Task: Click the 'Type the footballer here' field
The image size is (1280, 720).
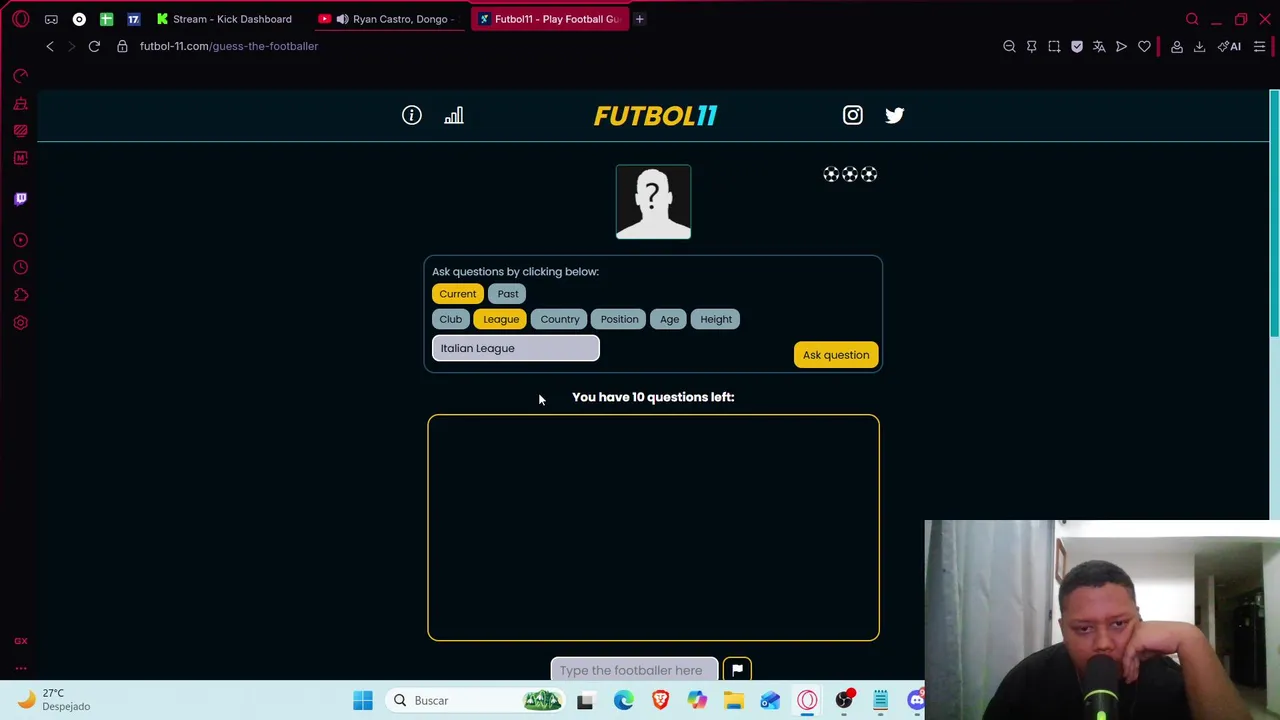Action: pyautogui.click(x=634, y=670)
